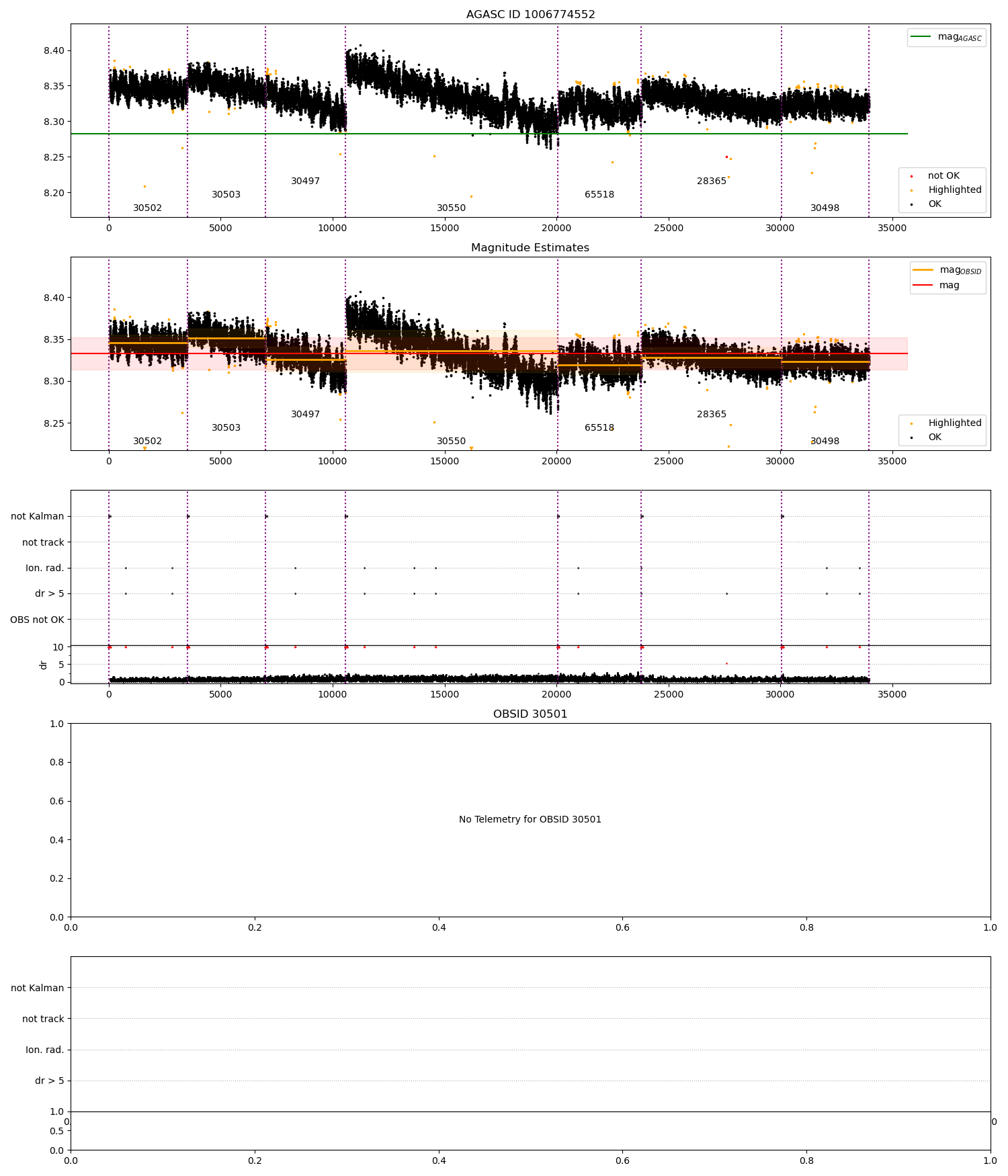Click OBSID label 30502 in the AGASC plot
1008x1176 pixels.
(147, 208)
